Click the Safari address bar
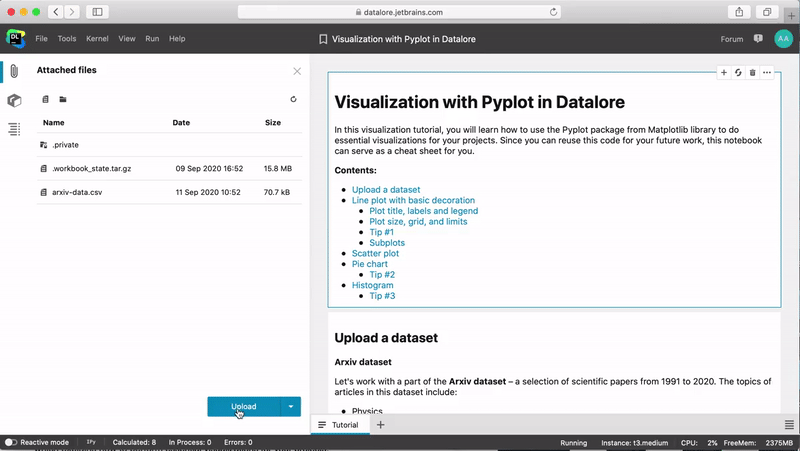800x451 pixels. pos(399,12)
